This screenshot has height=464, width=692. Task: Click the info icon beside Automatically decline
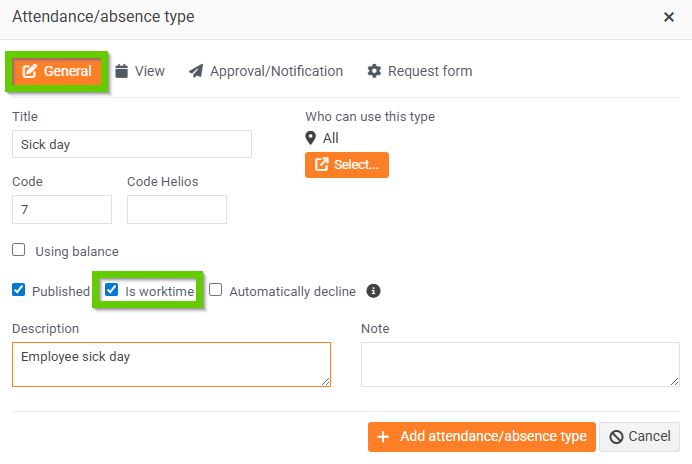coord(374,291)
